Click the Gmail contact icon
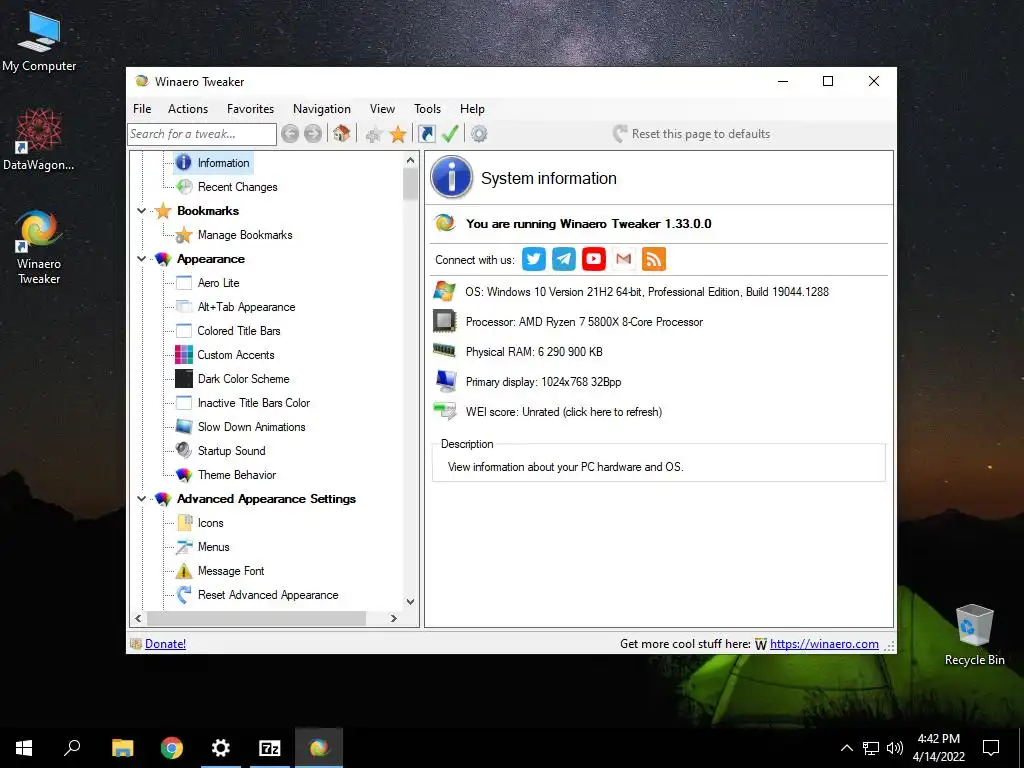 pyautogui.click(x=624, y=259)
